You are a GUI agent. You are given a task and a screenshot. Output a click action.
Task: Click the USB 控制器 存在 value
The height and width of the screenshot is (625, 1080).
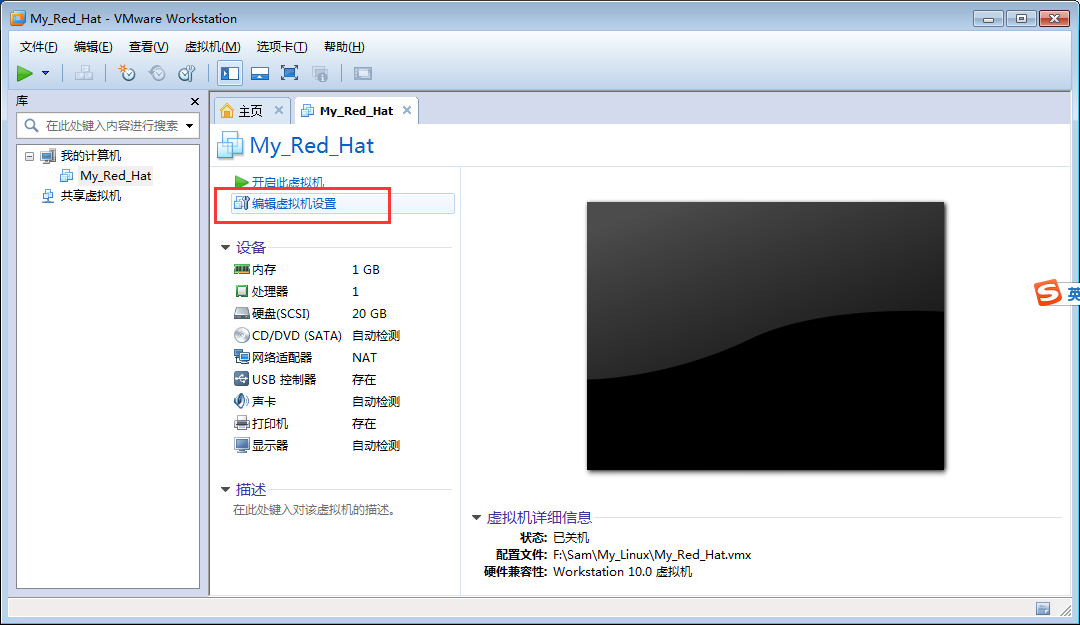[364, 380]
